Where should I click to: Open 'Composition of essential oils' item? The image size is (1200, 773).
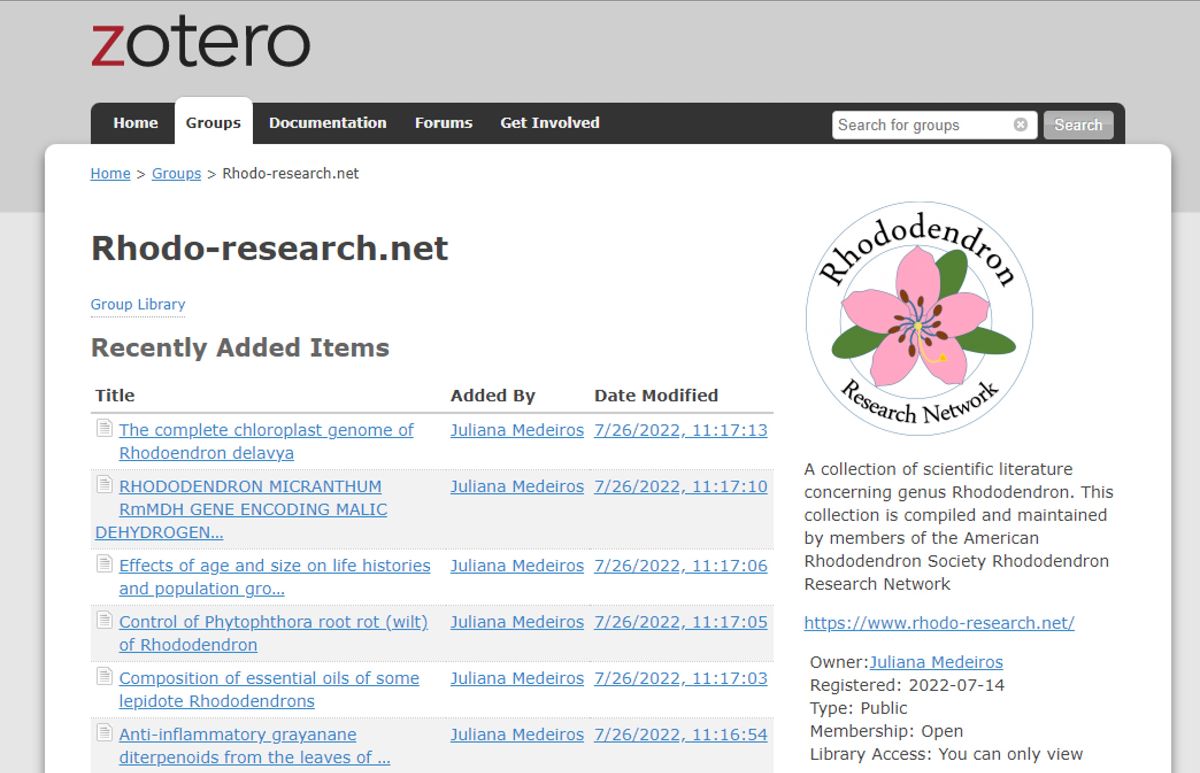click(x=269, y=689)
